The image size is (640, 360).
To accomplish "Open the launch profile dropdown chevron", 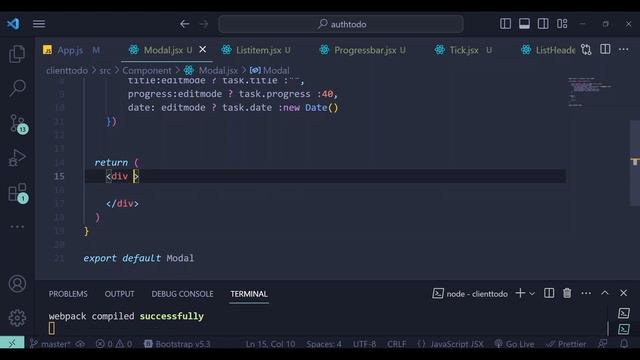I will pyautogui.click(x=532, y=293).
